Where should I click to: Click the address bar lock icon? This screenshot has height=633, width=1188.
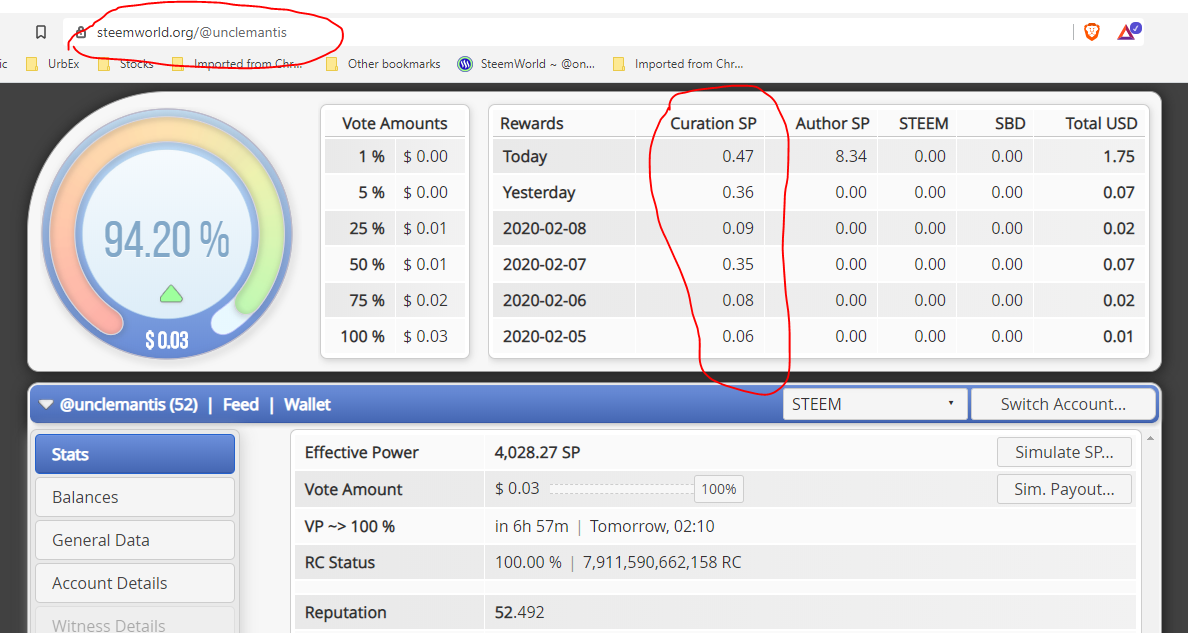(81, 32)
